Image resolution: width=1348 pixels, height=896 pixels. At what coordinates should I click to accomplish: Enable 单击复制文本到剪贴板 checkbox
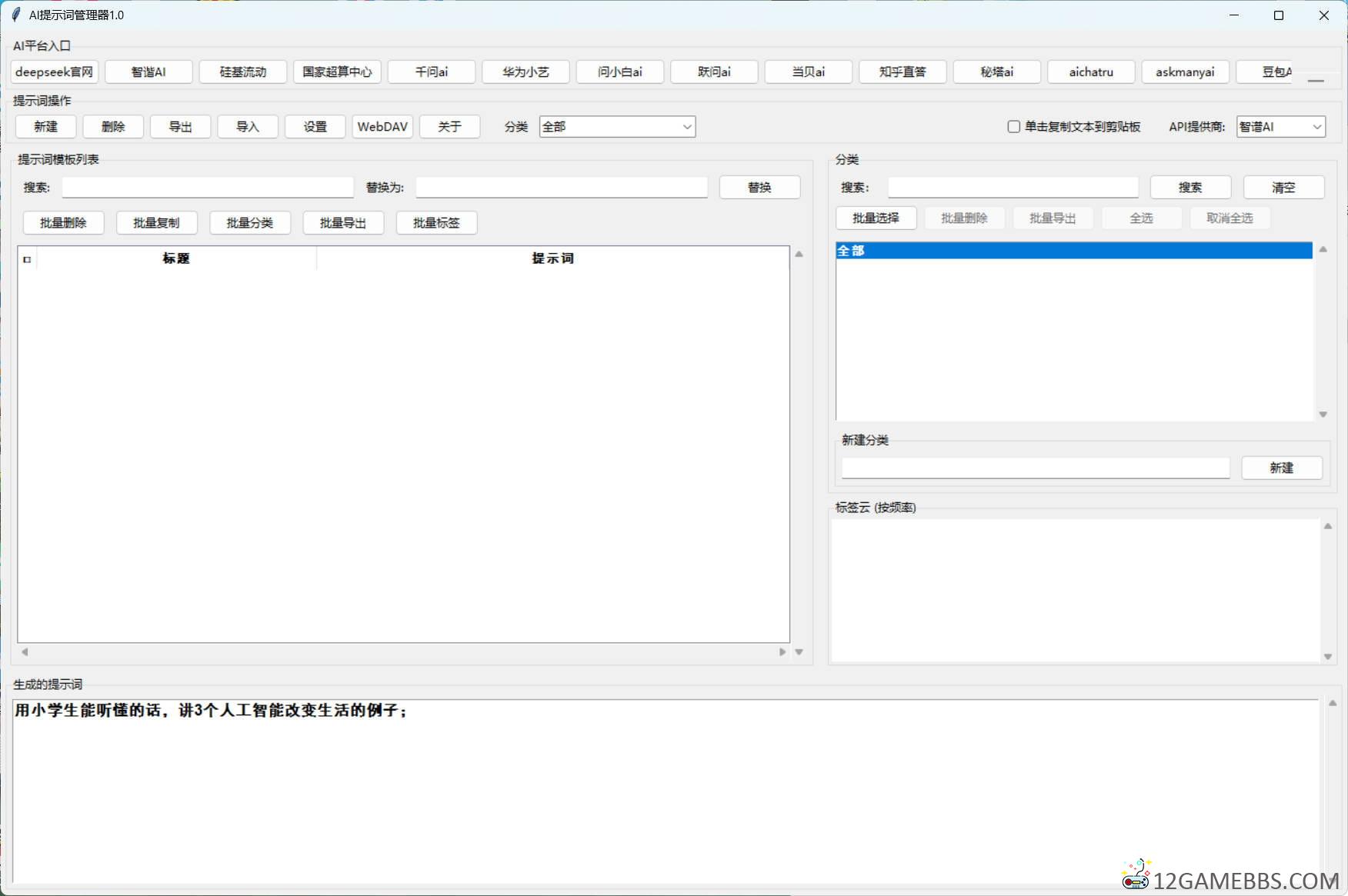1014,126
